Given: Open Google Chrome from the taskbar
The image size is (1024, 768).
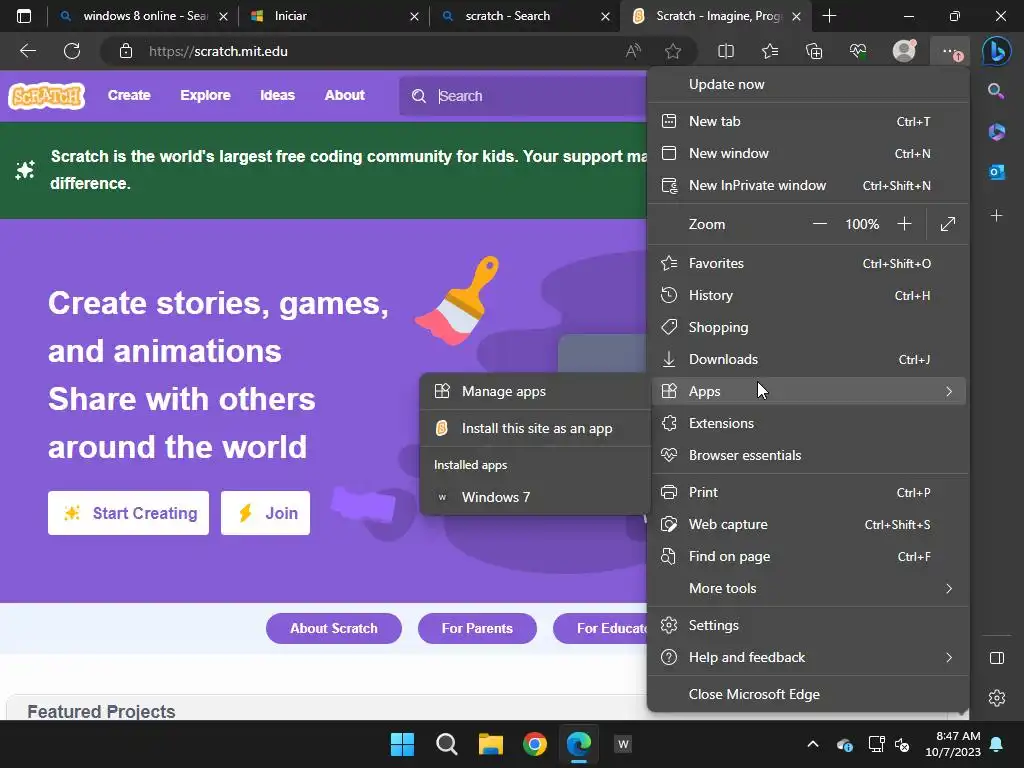Looking at the screenshot, I should [535, 744].
